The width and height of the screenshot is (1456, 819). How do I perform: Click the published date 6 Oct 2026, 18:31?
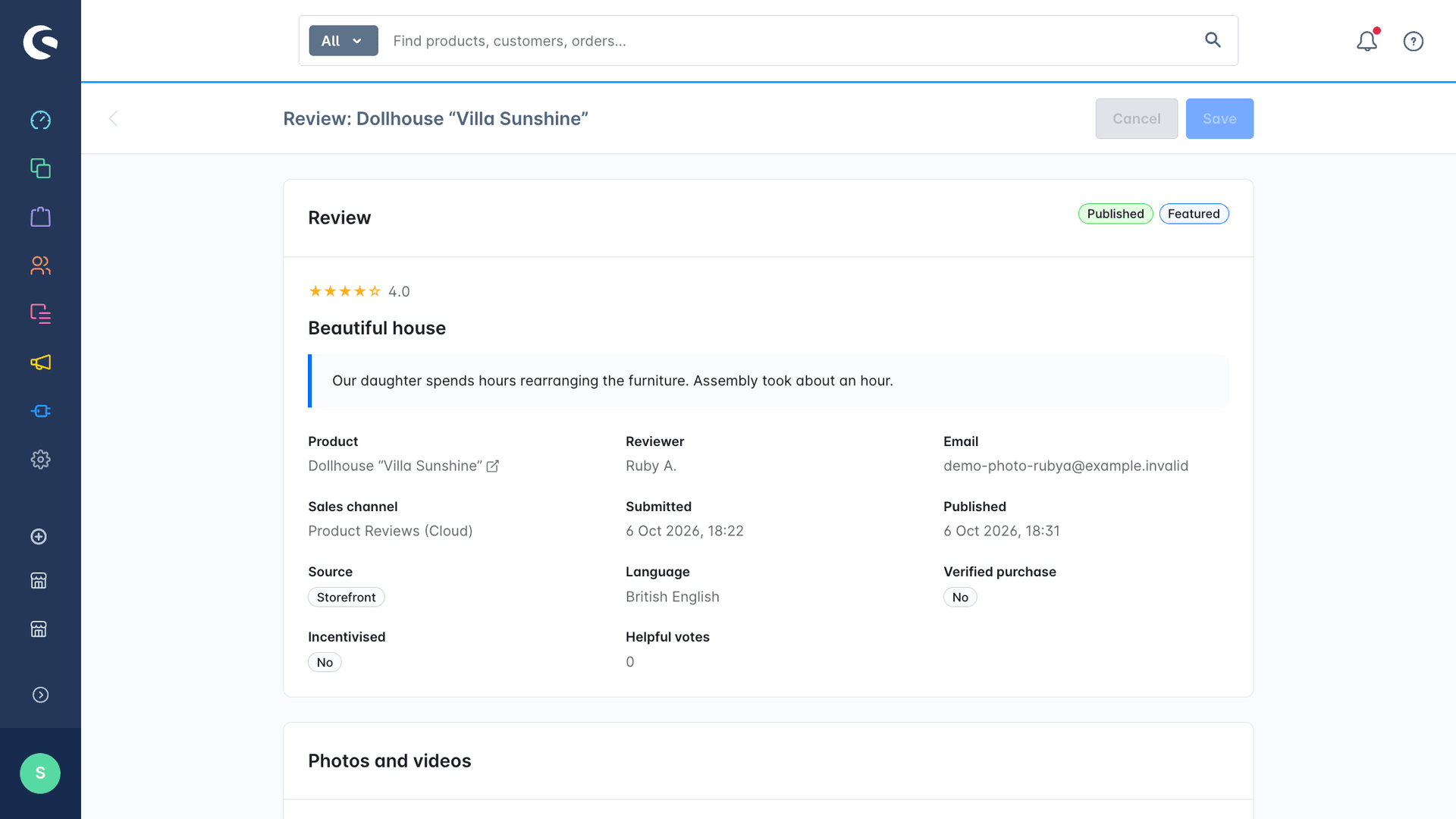pos(1002,532)
